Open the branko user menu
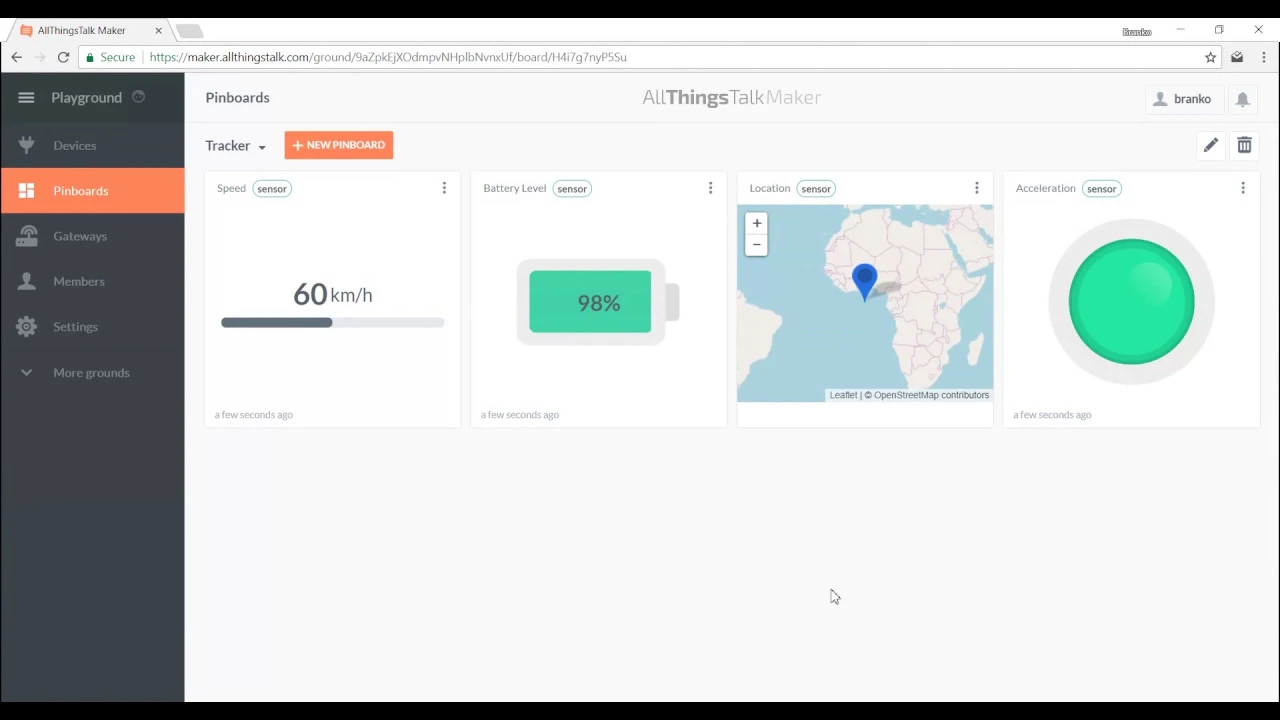 1183,99
